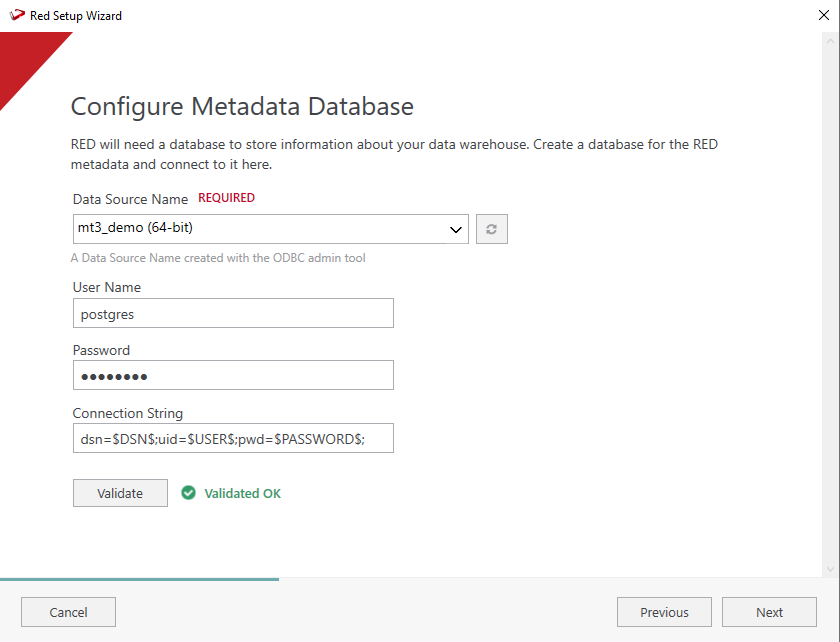
Task: Click the Cancel button
Action: (68, 612)
